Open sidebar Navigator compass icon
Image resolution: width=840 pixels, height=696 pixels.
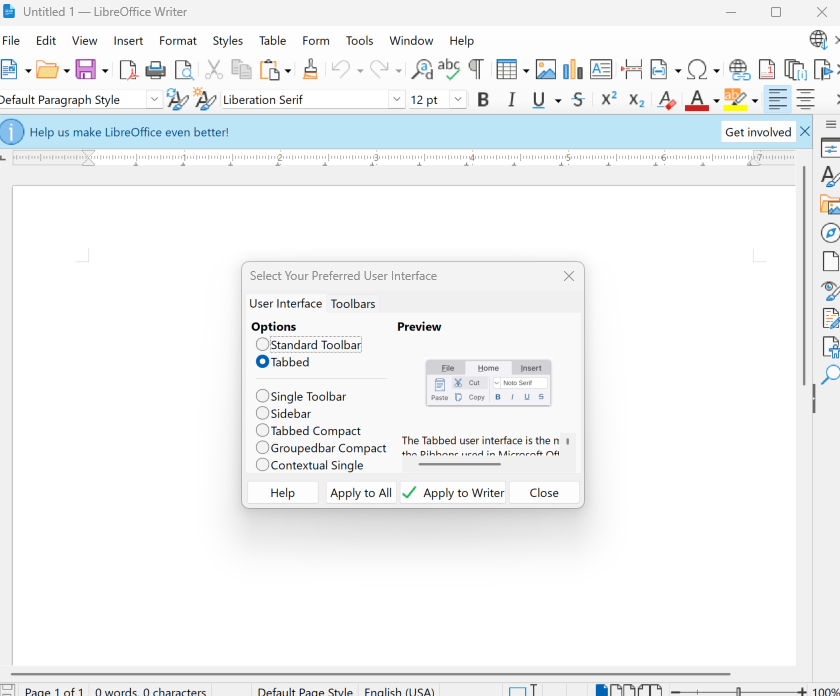830,233
